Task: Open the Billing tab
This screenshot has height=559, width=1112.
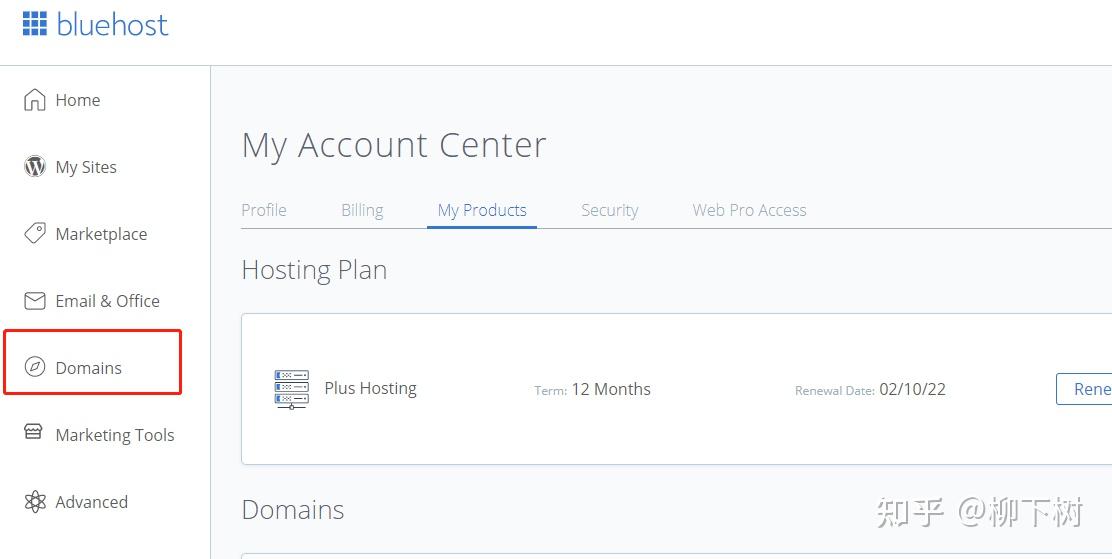Action: [362, 210]
